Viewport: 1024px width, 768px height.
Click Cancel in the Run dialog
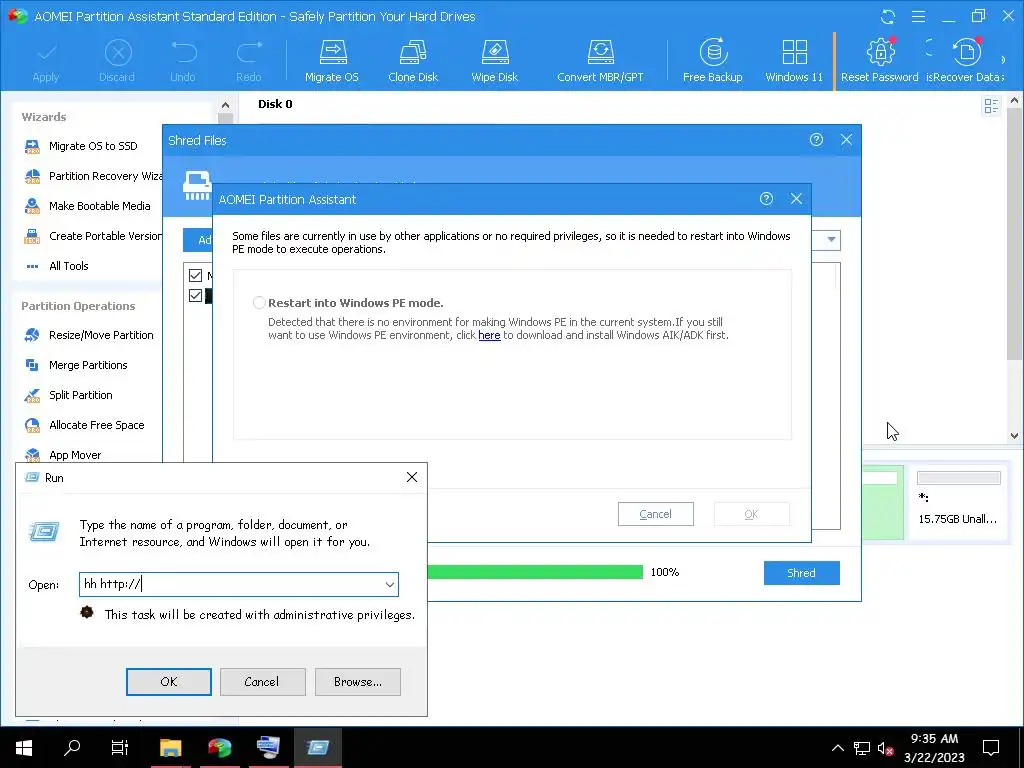point(263,682)
